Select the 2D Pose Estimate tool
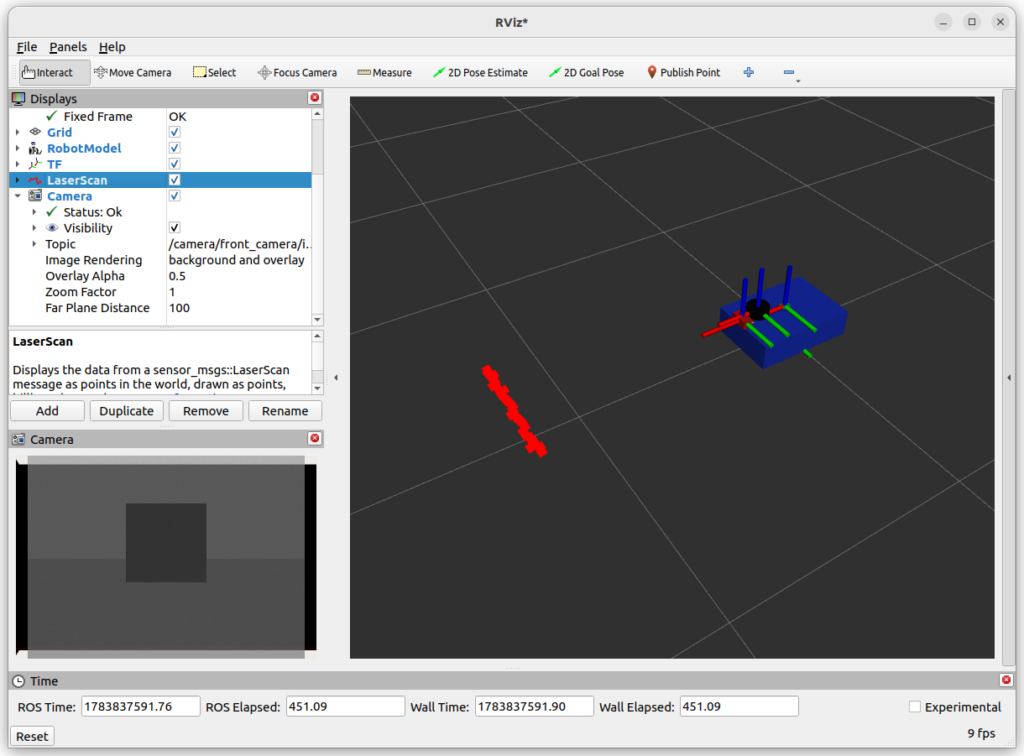Image resolution: width=1024 pixels, height=756 pixels. [x=480, y=72]
